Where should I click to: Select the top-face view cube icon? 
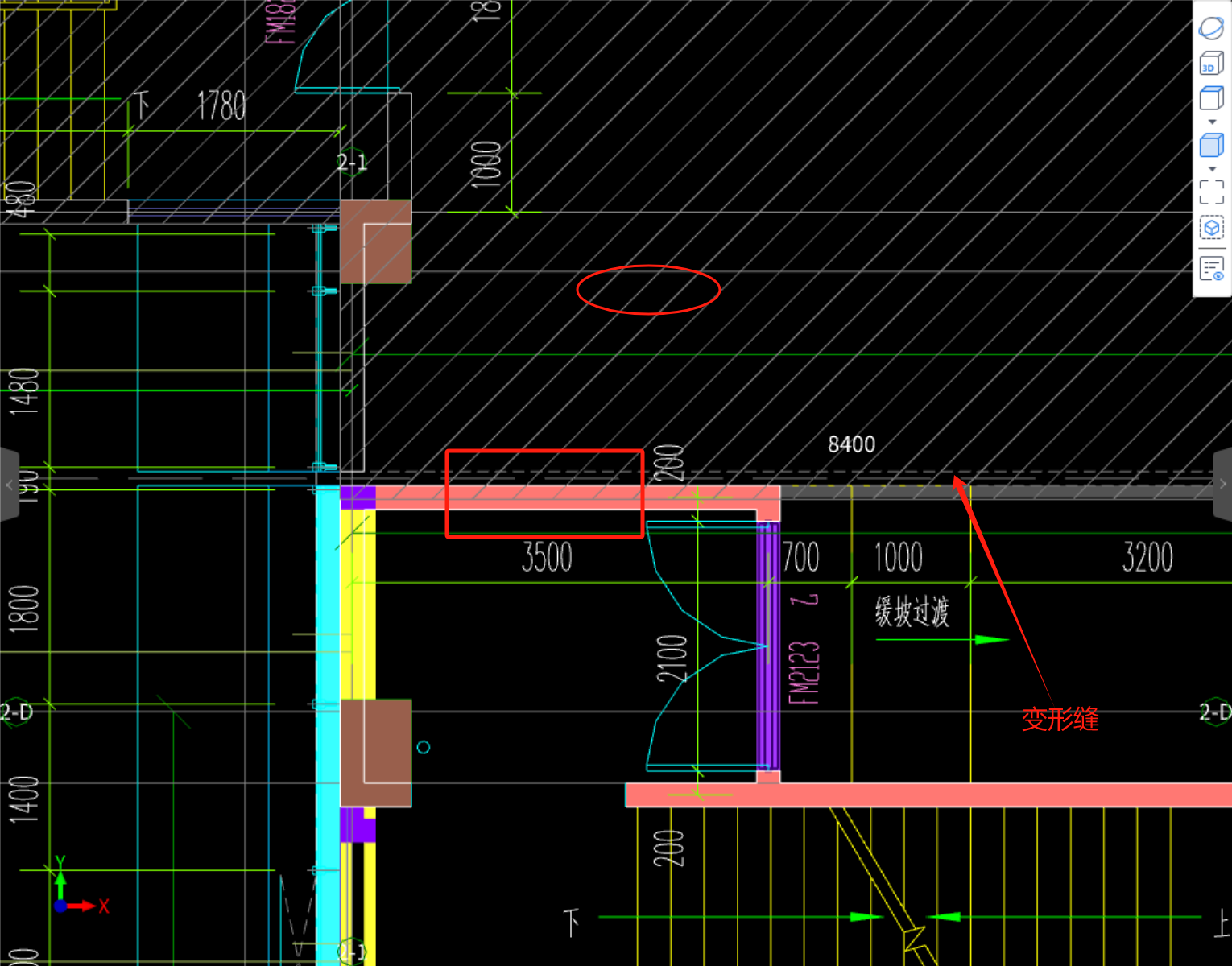[1211, 98]
